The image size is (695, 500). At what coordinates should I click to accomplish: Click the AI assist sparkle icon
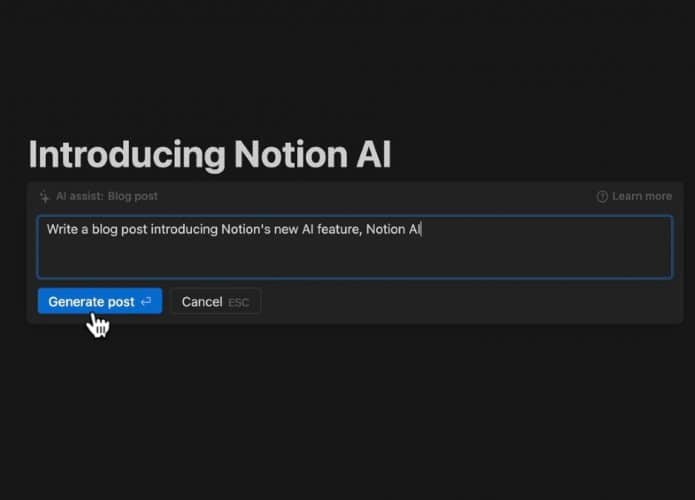[45, 196]
